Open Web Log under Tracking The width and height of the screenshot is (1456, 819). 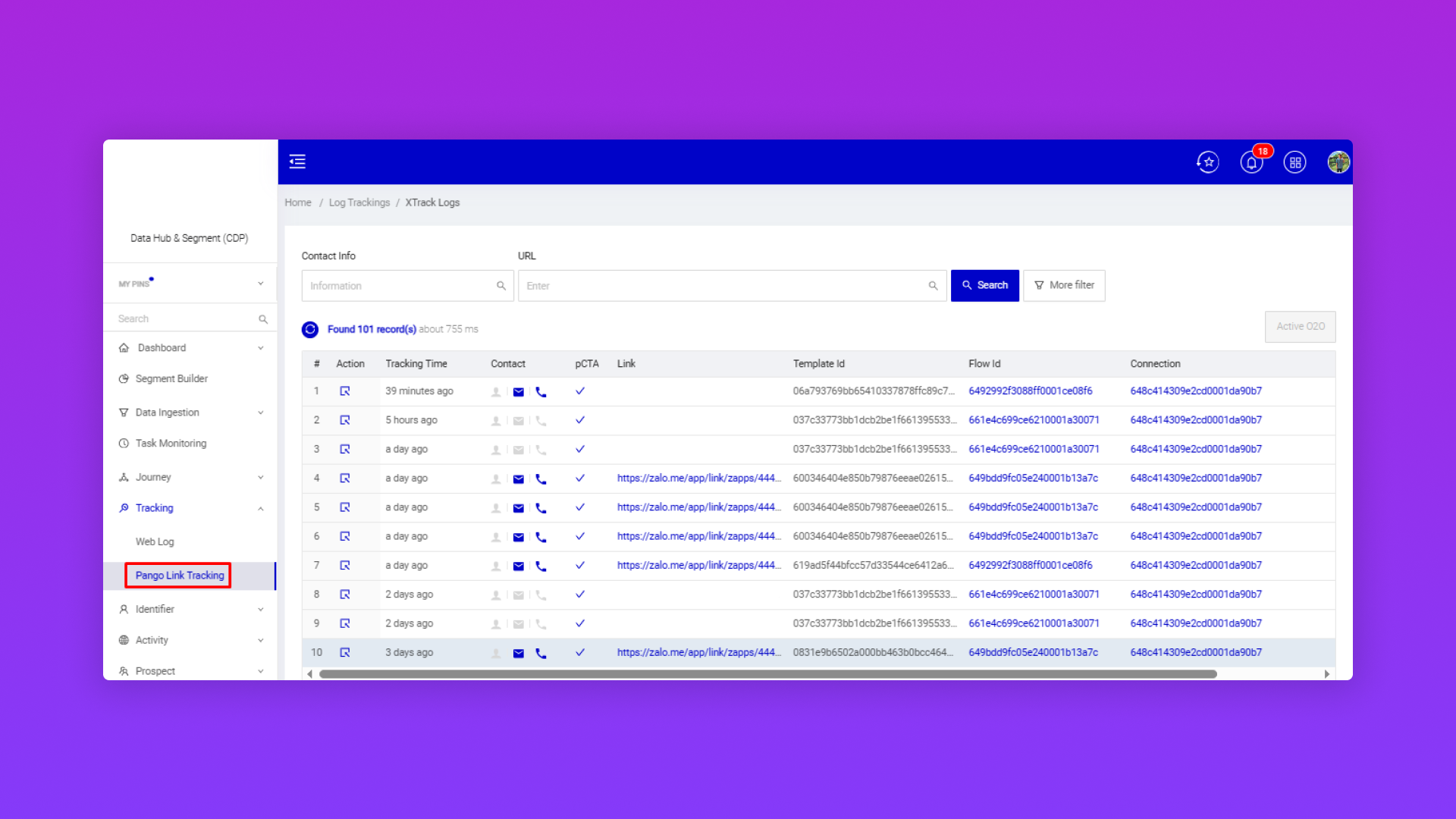pos(155,541)
